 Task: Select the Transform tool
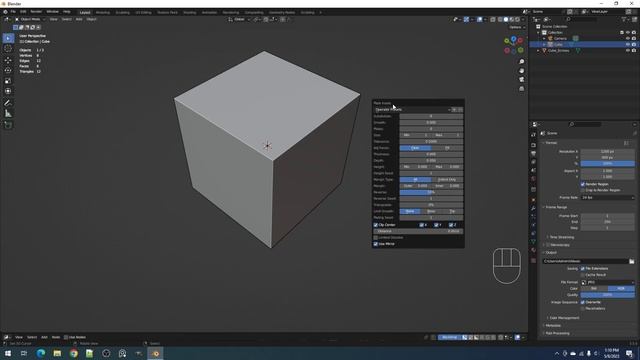click(x=8, y=91)
